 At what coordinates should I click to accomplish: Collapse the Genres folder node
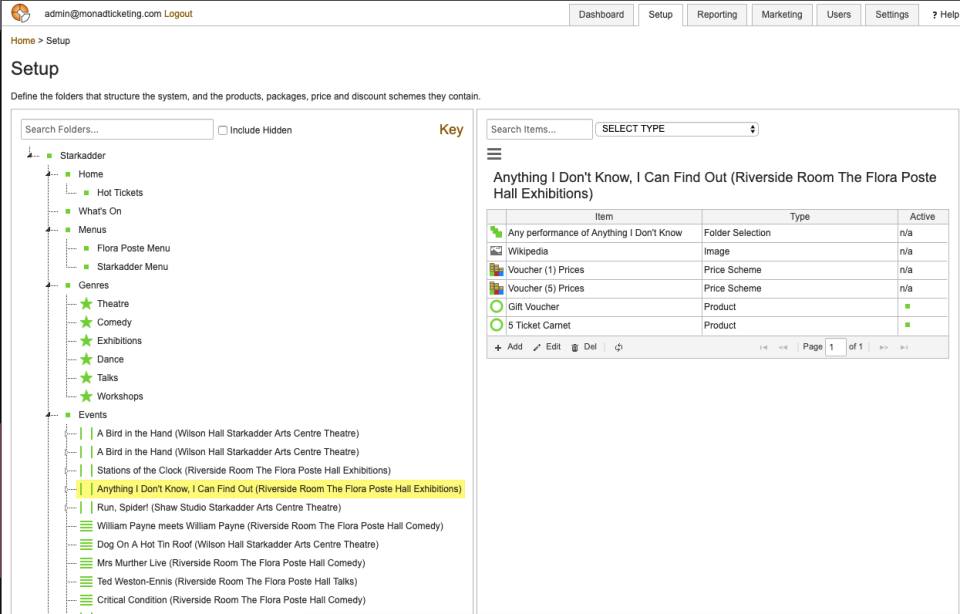click(48, 285)
